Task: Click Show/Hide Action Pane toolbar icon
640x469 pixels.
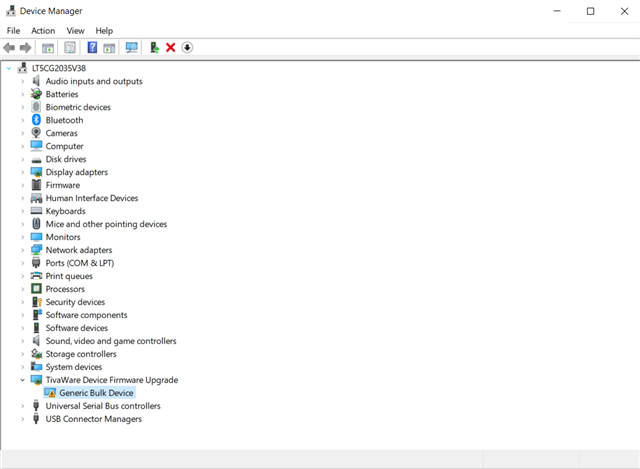Action: 109,48
